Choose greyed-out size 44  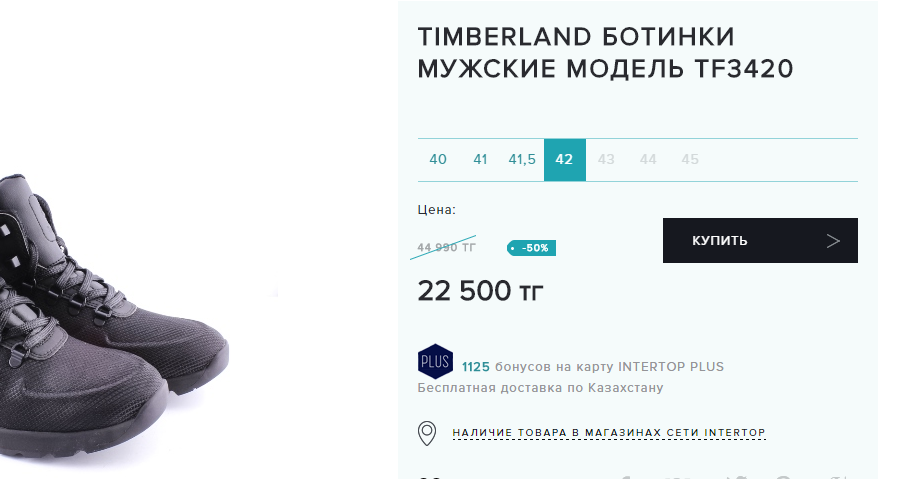click(x=648, y=160)
